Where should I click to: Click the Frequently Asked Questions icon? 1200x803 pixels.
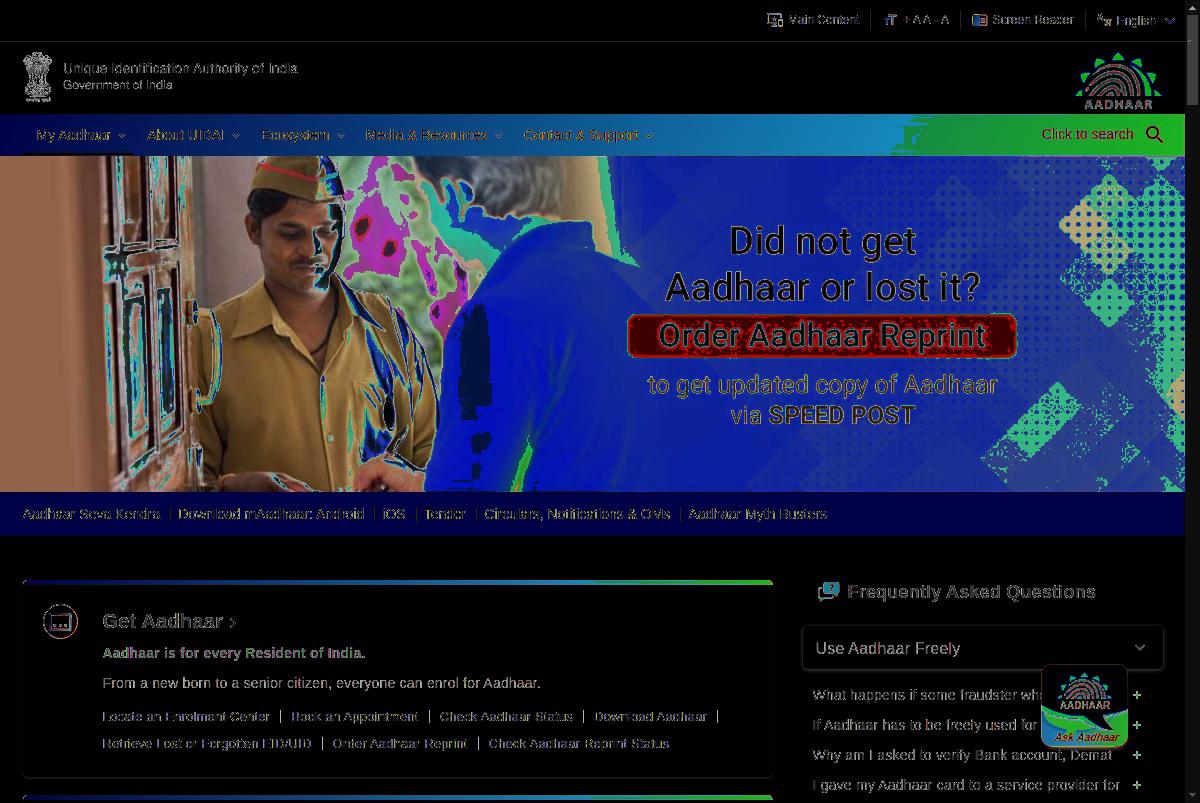(x=828, y=592)
